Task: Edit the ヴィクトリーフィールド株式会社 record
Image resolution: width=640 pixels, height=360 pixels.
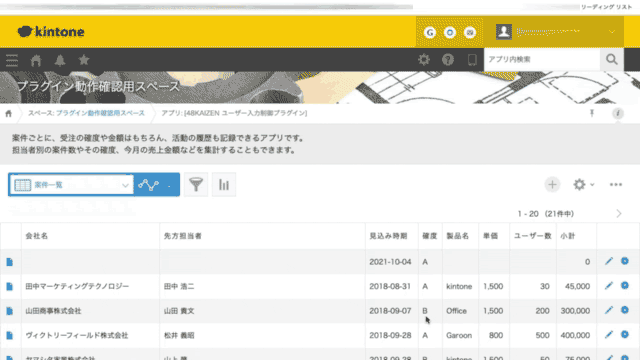Action: 609,335
